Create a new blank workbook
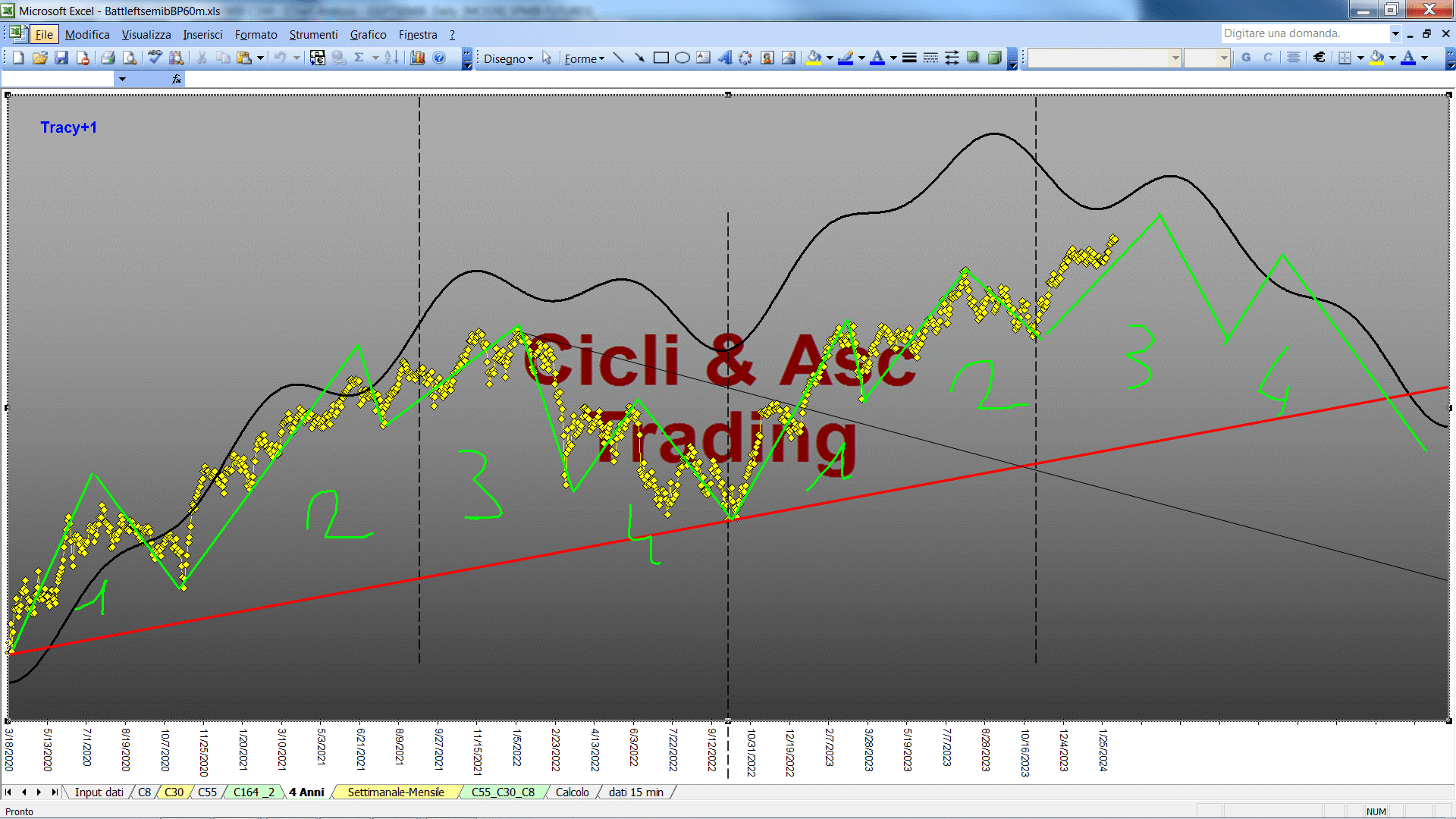 [18, 58]
